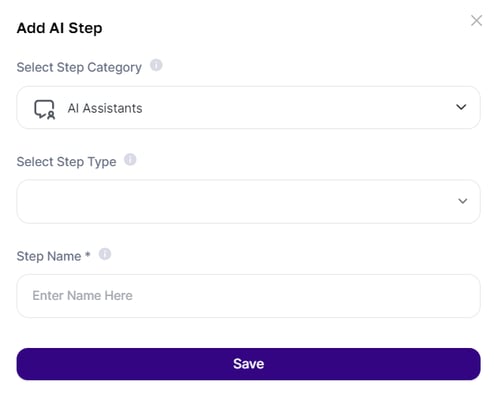Click the Step Name label text
Image resolution: width=494 pixels, height=396 pixels.
(x=49, y=256)
